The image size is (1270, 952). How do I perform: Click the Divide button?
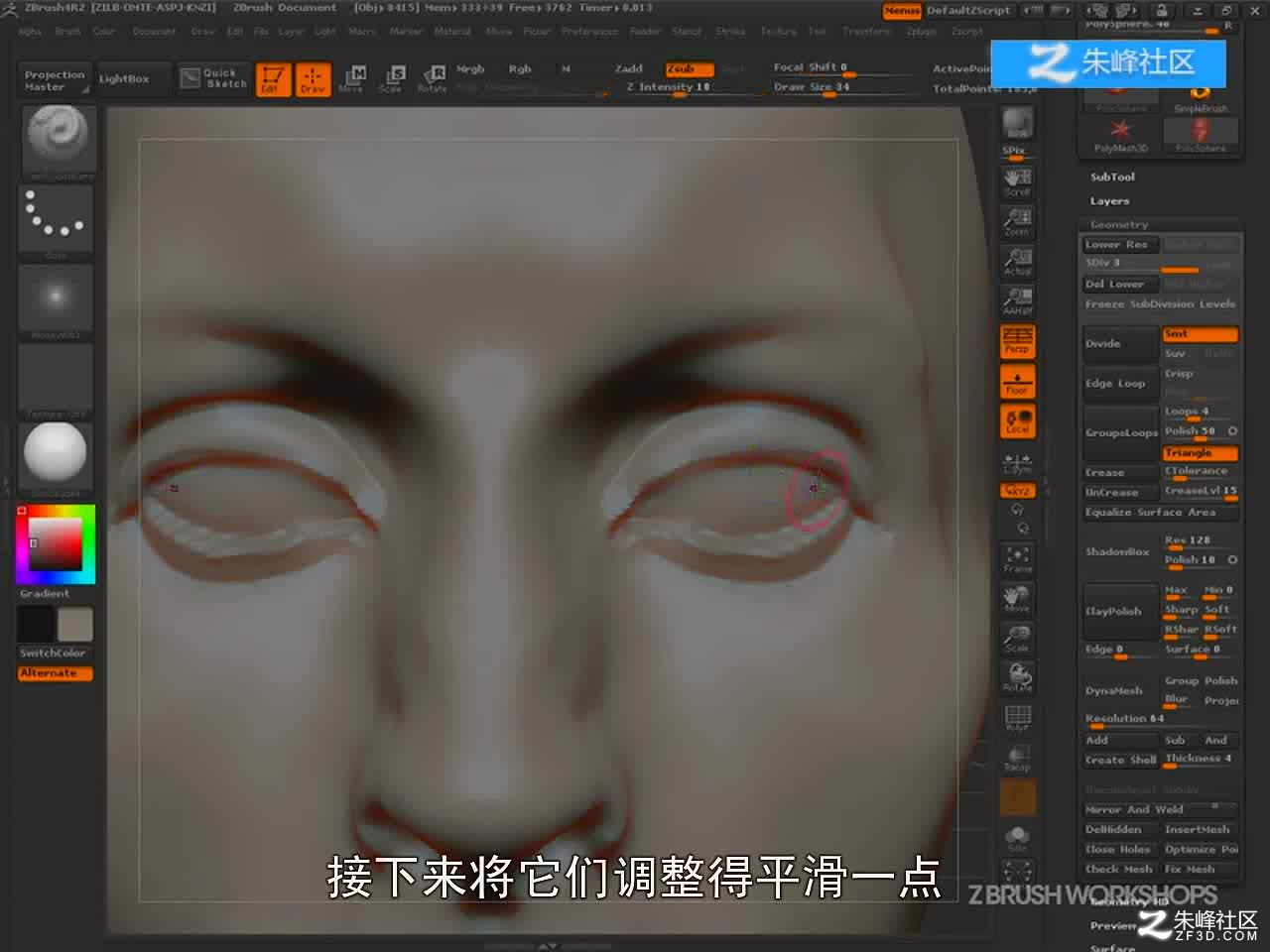click(1120, 344)
